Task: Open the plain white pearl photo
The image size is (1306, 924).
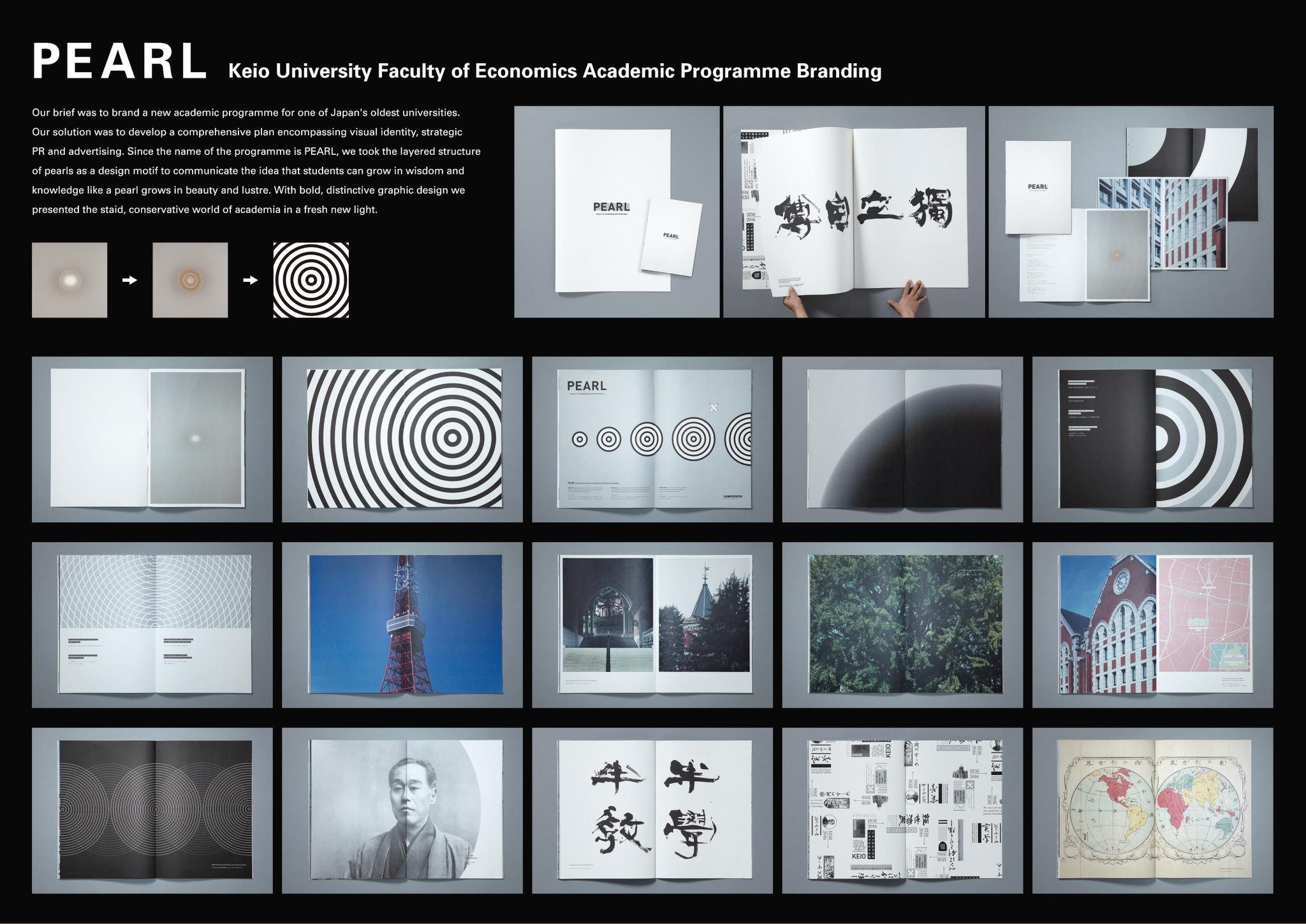Action: tap(70, 280)
